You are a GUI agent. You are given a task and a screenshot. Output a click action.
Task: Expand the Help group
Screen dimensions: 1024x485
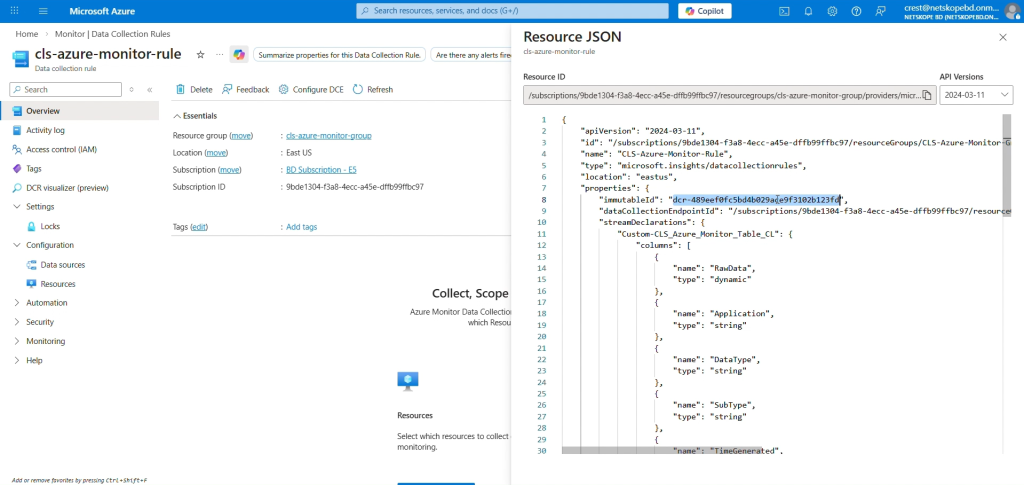17,360
